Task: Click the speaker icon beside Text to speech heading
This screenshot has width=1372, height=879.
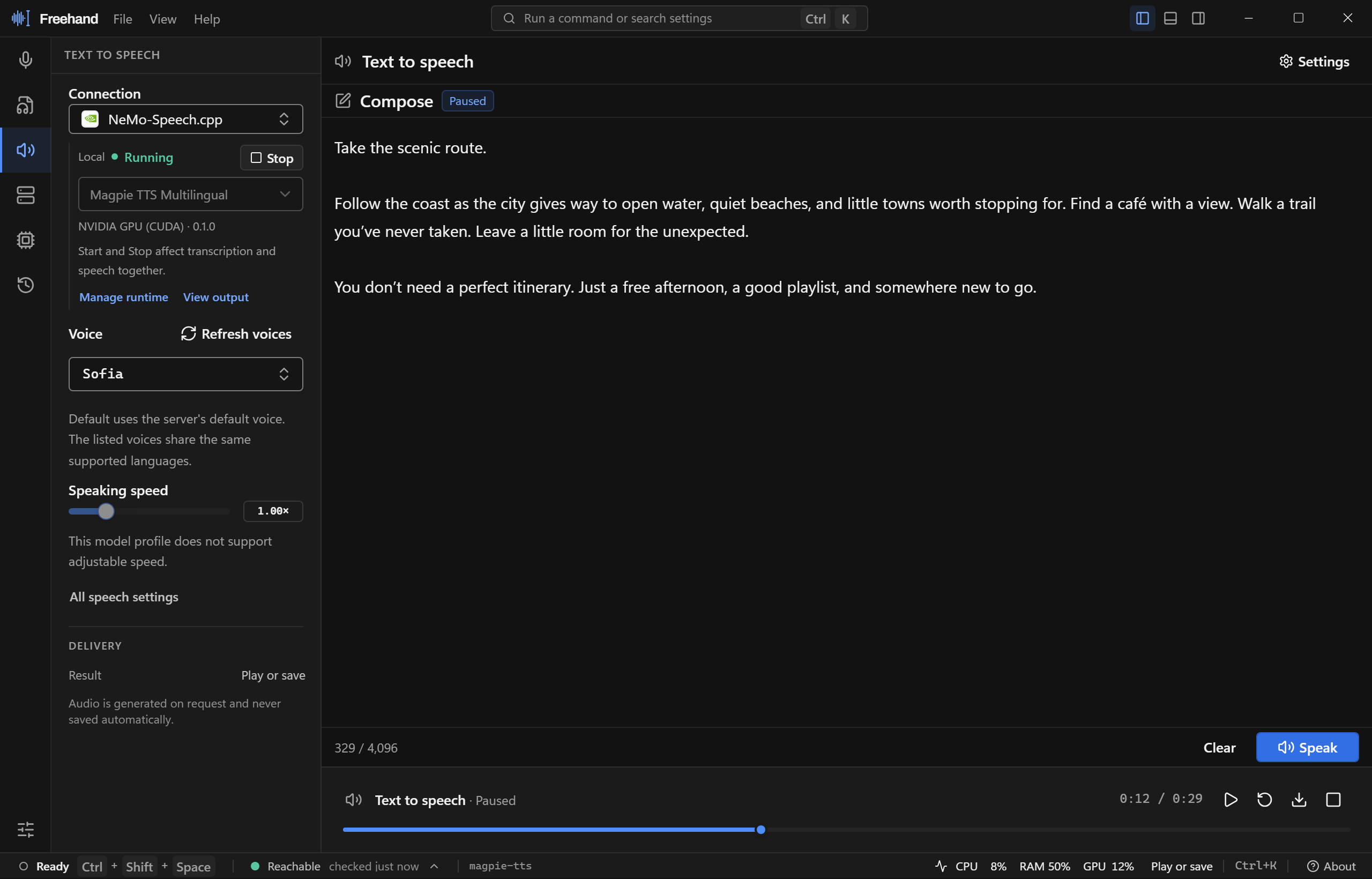Action: tap(343, 61)
